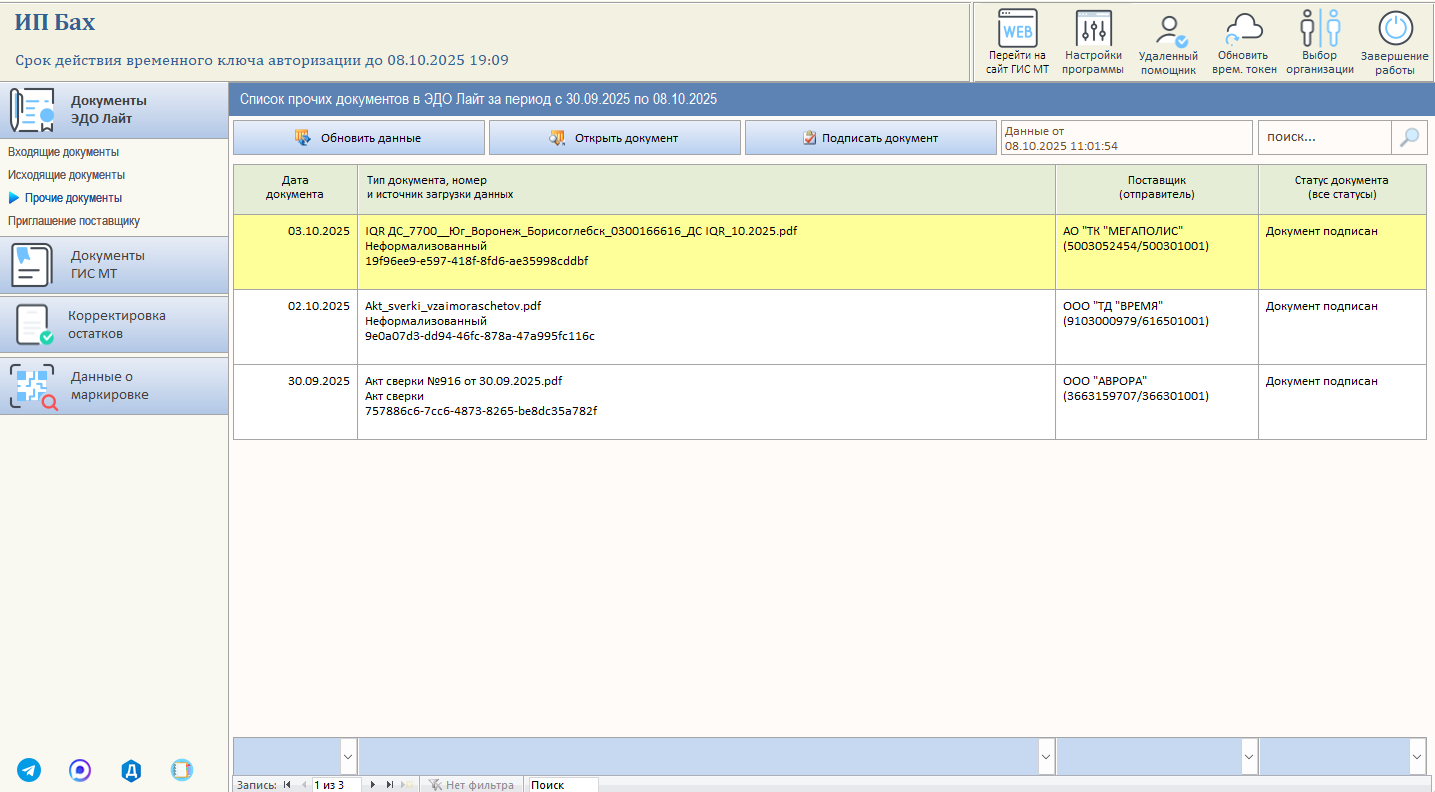Select row dated 03.10.2025

click(830, 252)
